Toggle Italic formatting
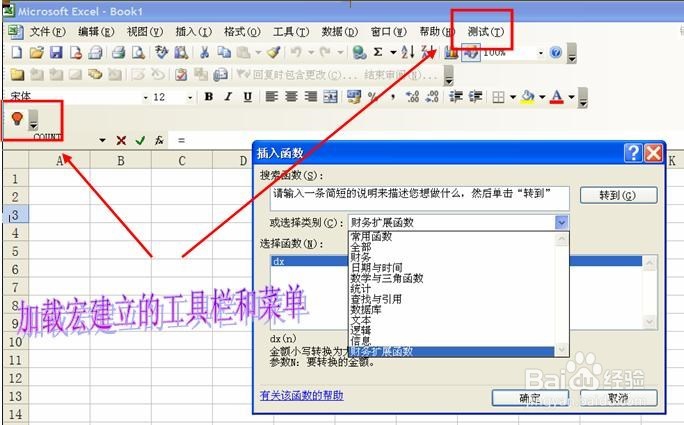This screenshot has height=425, width=684. coord(228,96)
